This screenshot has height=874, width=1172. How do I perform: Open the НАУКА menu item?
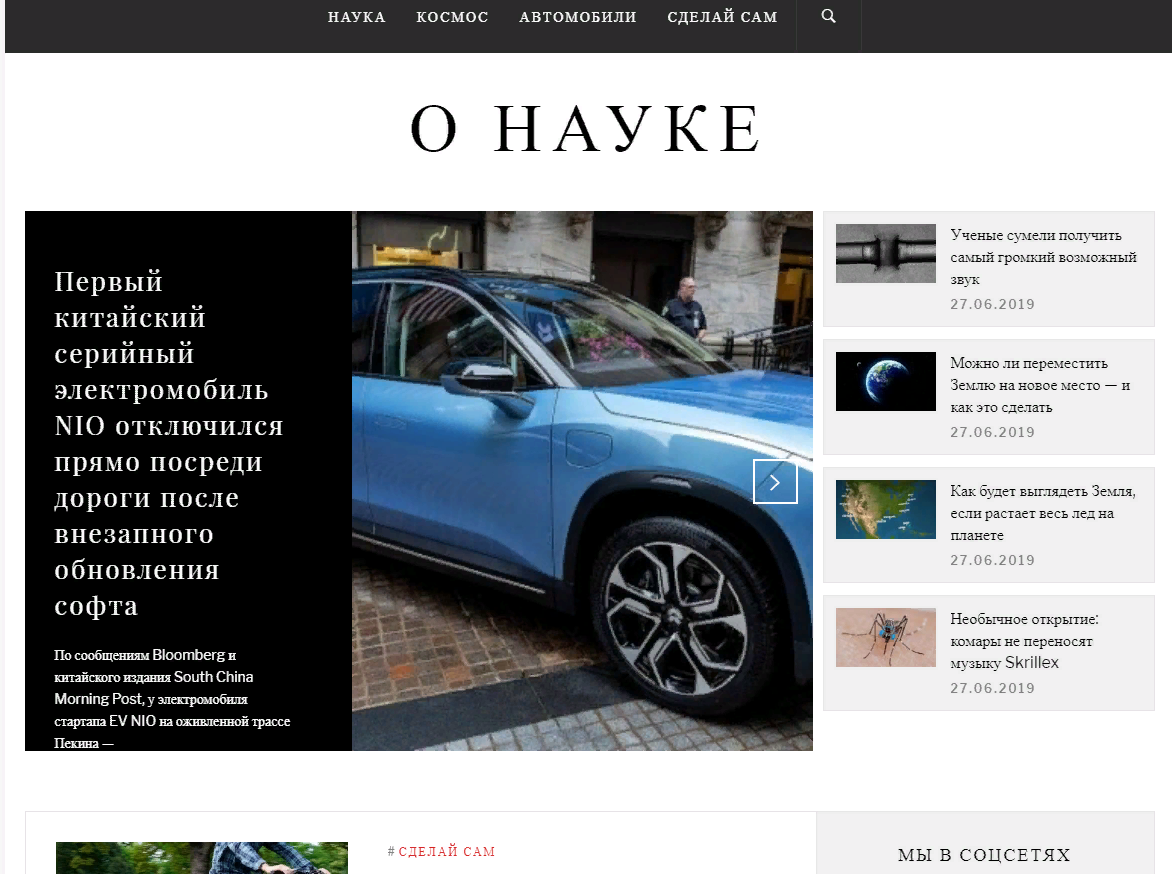pos(357,17)
